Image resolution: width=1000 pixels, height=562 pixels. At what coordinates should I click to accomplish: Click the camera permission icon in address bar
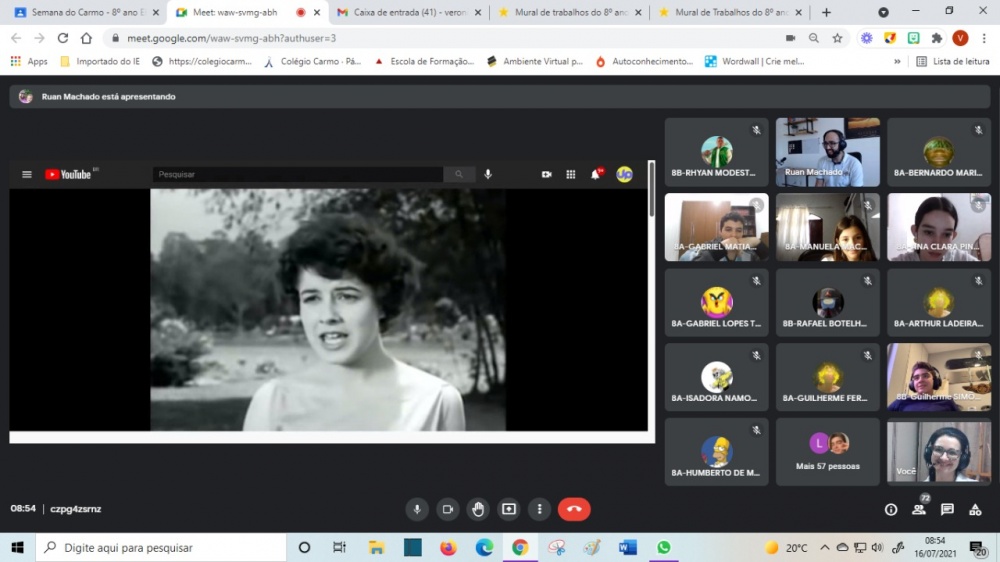pyautogui.click(x=790, y=38)
